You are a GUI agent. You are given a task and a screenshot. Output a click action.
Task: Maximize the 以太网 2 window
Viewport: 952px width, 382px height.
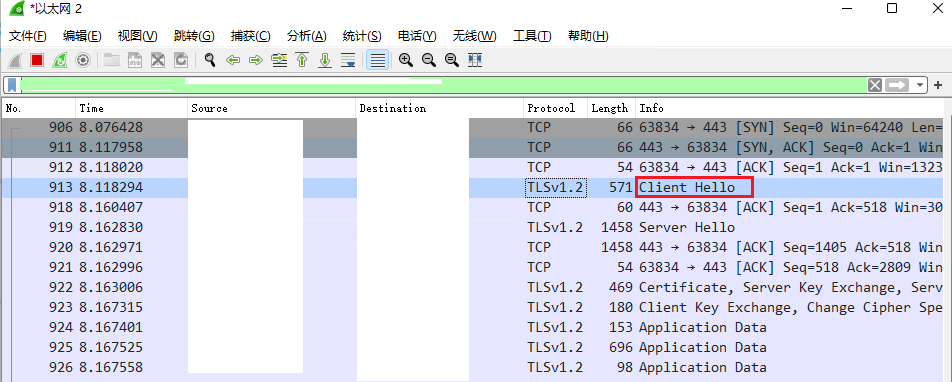click(x=892, y=8)
